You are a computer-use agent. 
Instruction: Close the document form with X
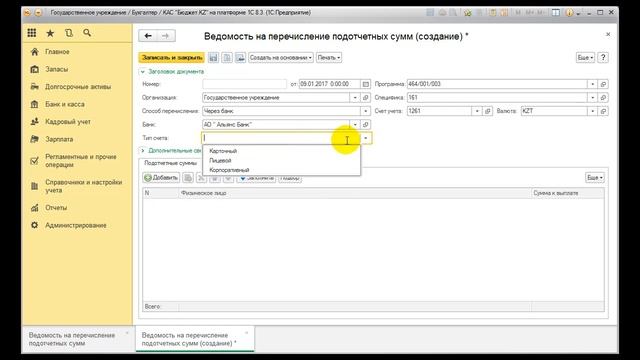point(608,35)
